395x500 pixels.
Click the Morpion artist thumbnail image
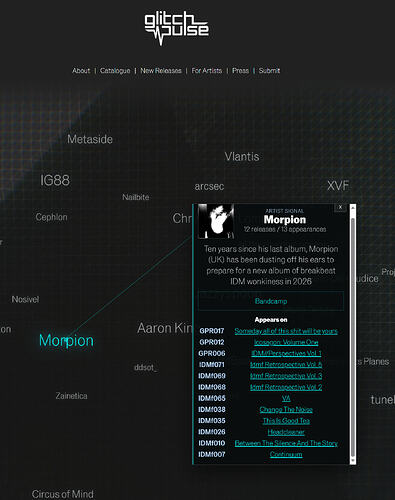click(216, 221)
